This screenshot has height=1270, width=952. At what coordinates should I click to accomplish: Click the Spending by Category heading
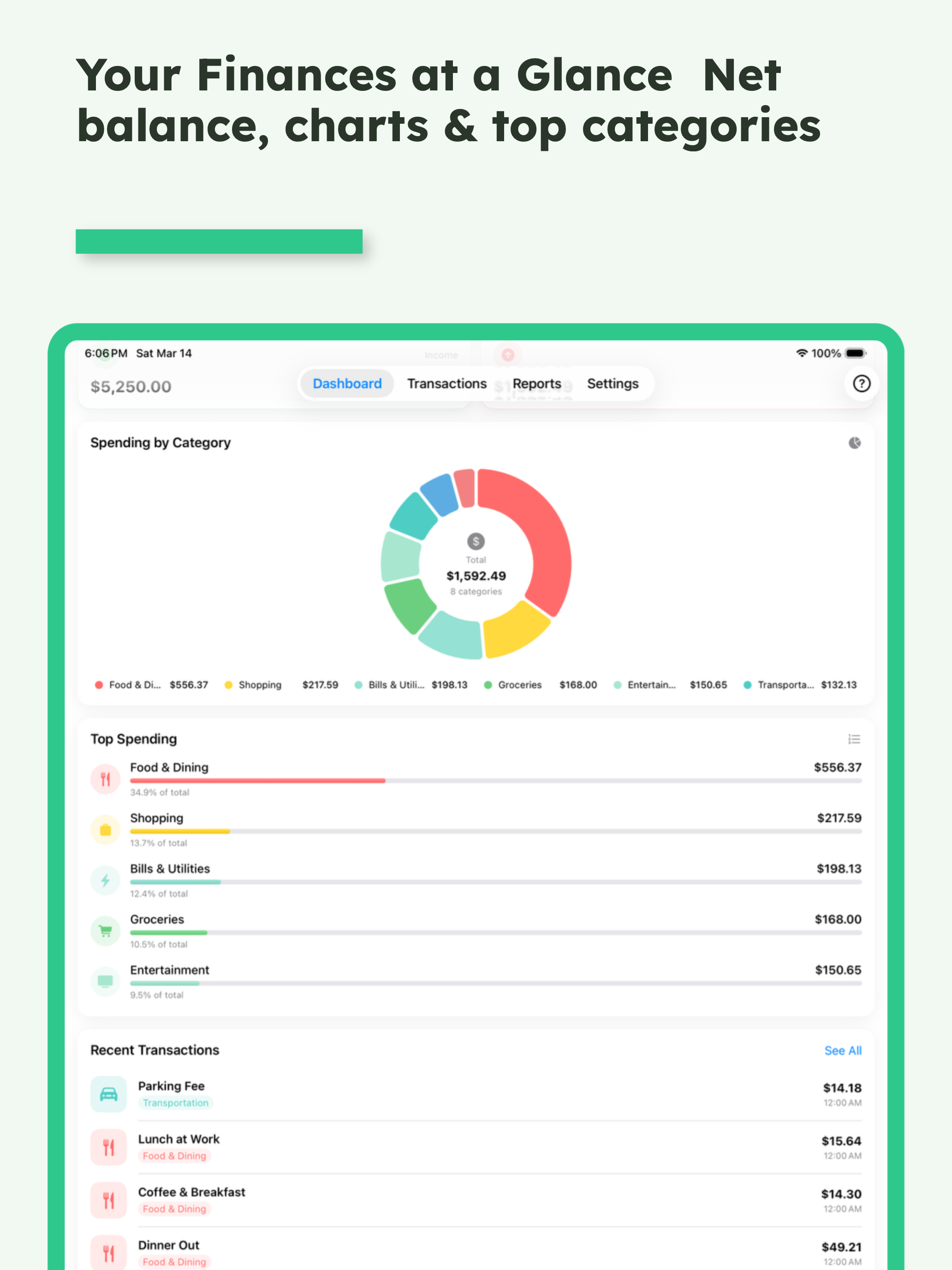pos(161,443)
